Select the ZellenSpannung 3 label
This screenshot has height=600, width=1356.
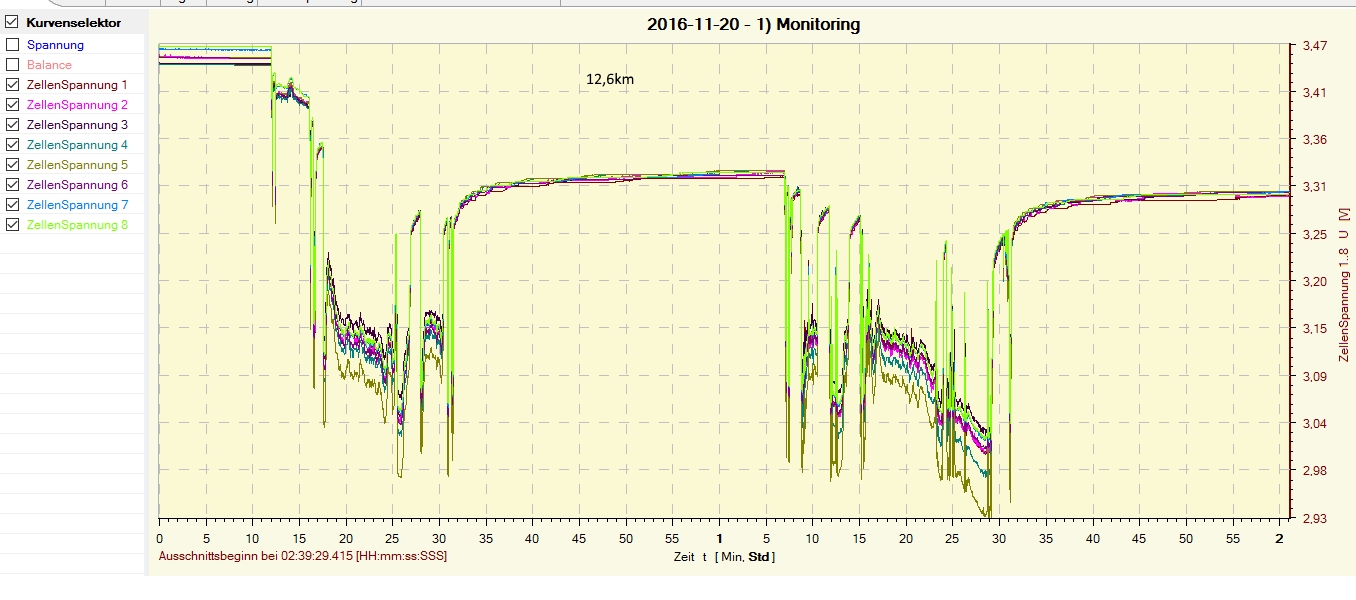[77, 125]
